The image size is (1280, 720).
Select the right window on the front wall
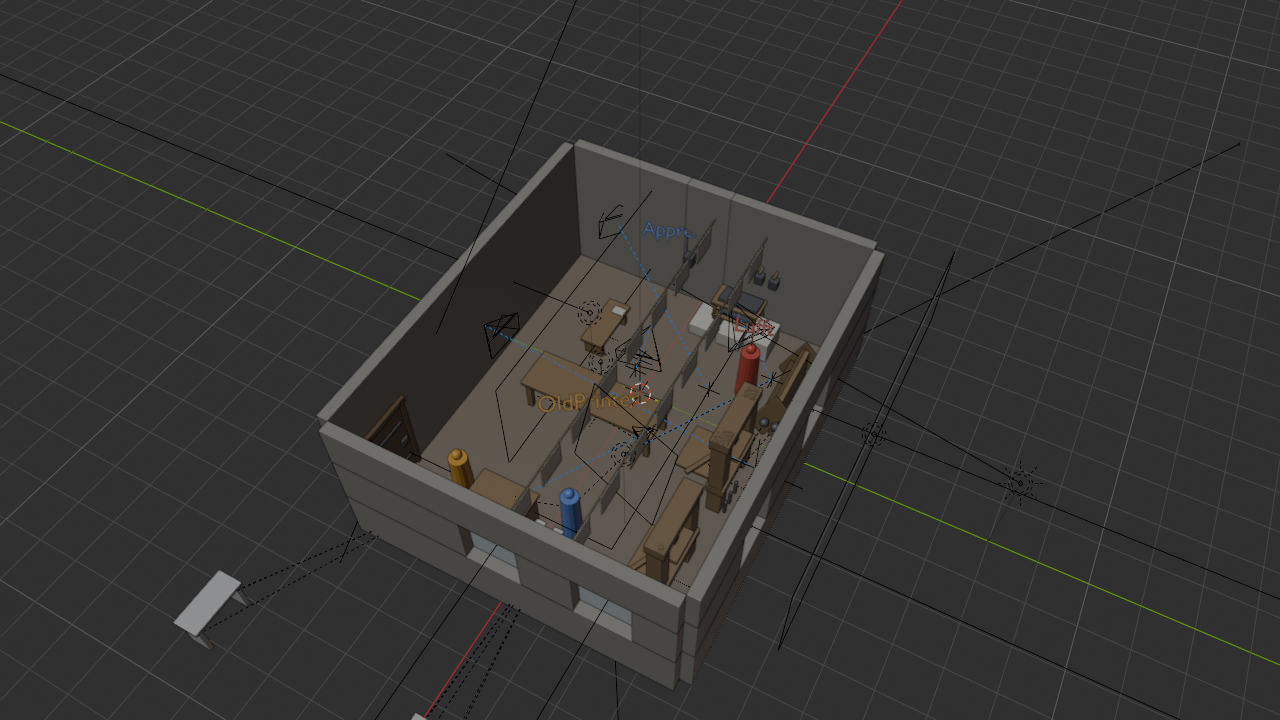(604, 610)
